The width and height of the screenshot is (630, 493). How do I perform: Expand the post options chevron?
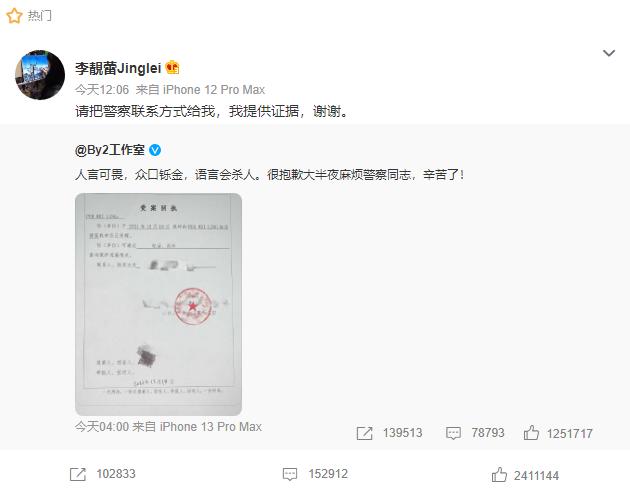(609, 53)
